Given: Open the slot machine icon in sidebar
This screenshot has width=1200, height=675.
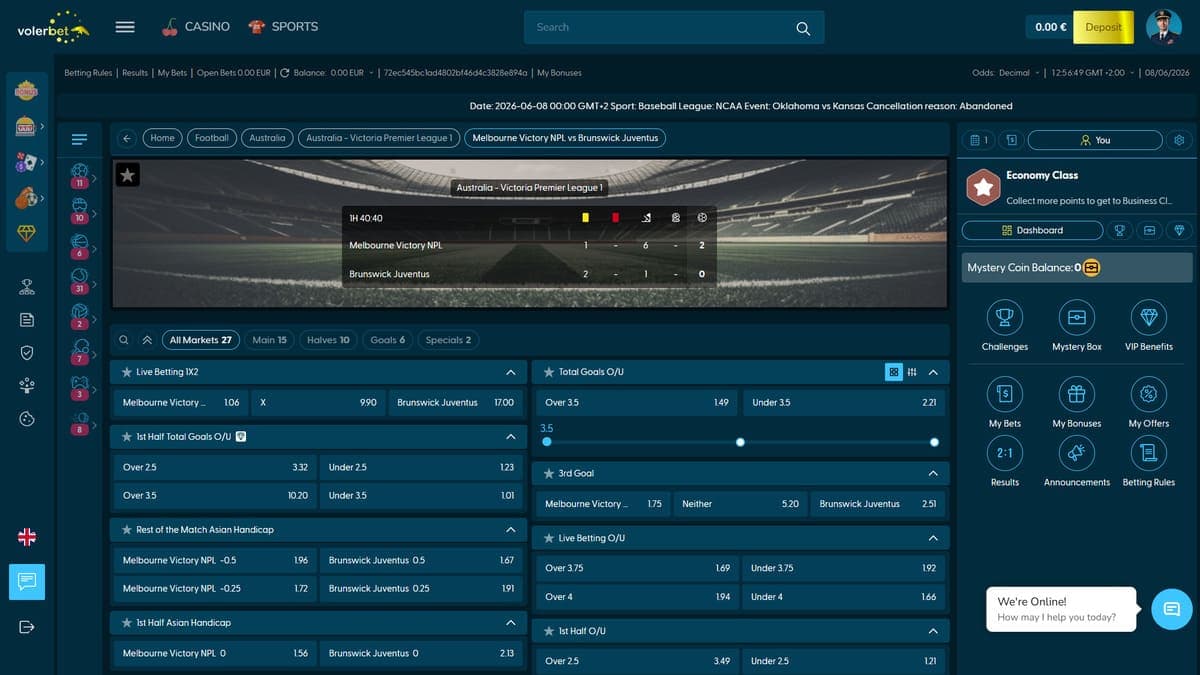Looking at the screenshot, I should [26, 127].
